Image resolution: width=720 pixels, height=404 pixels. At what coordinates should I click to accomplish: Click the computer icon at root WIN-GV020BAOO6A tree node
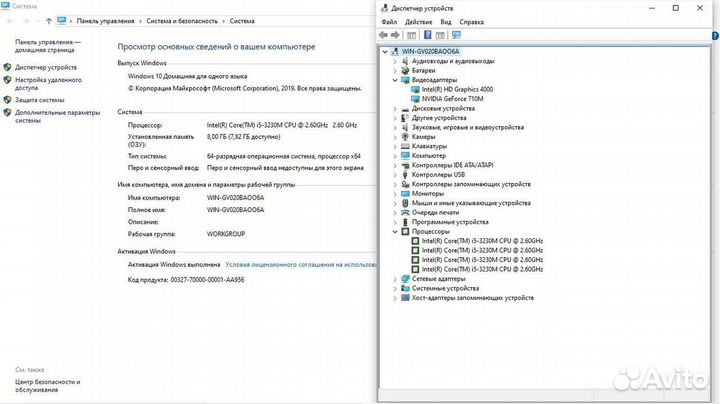click(x=395, y=51)
